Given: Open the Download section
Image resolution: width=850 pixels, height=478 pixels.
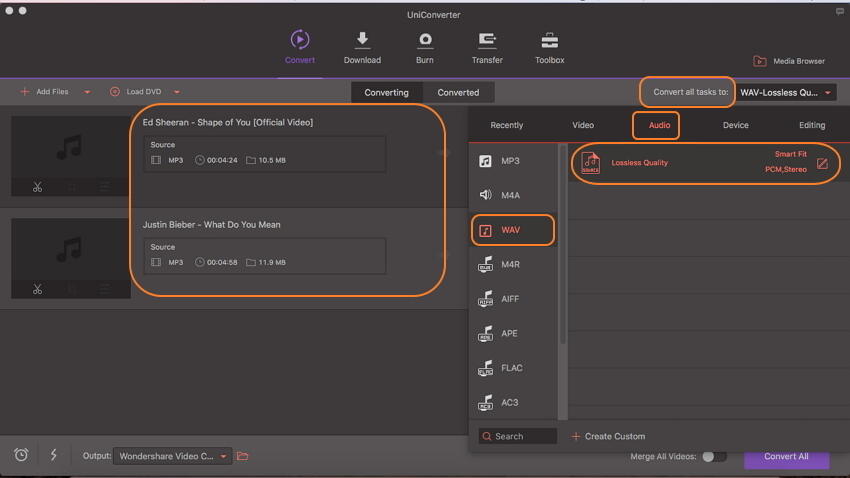Looking at the screenshot, I should pos(362,47).
